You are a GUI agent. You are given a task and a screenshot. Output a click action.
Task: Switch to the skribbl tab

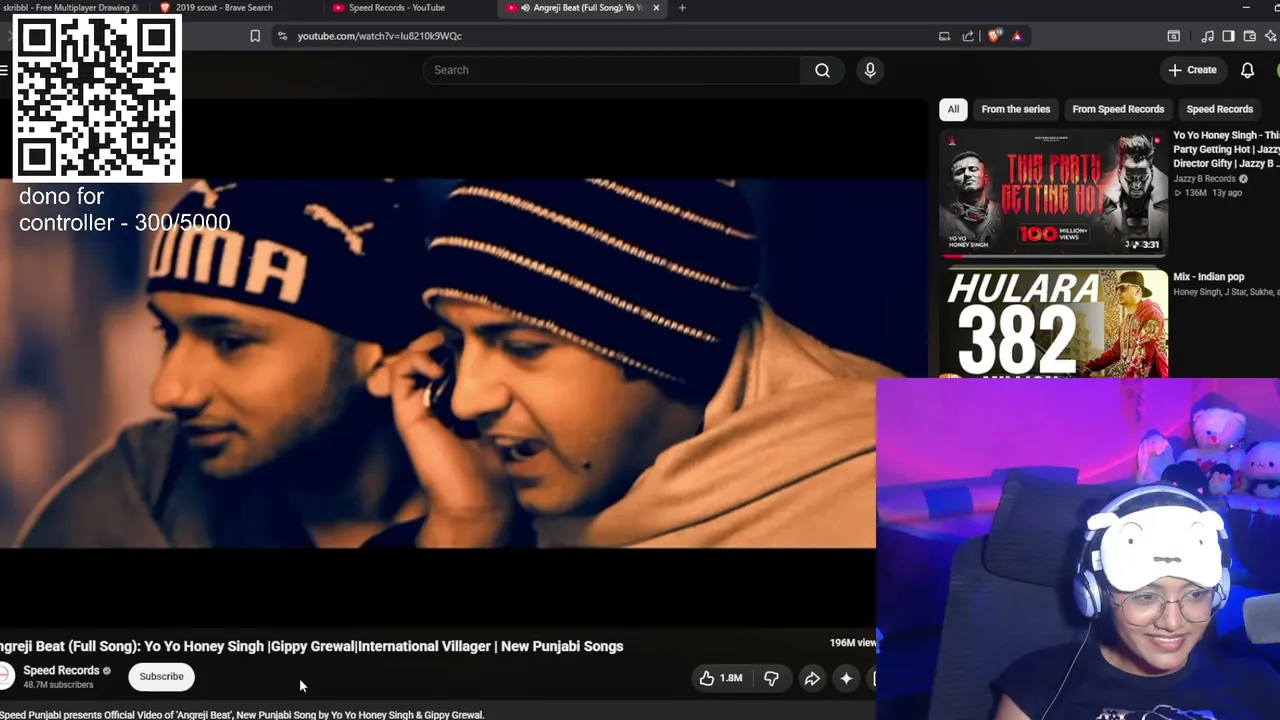point(70,8)
